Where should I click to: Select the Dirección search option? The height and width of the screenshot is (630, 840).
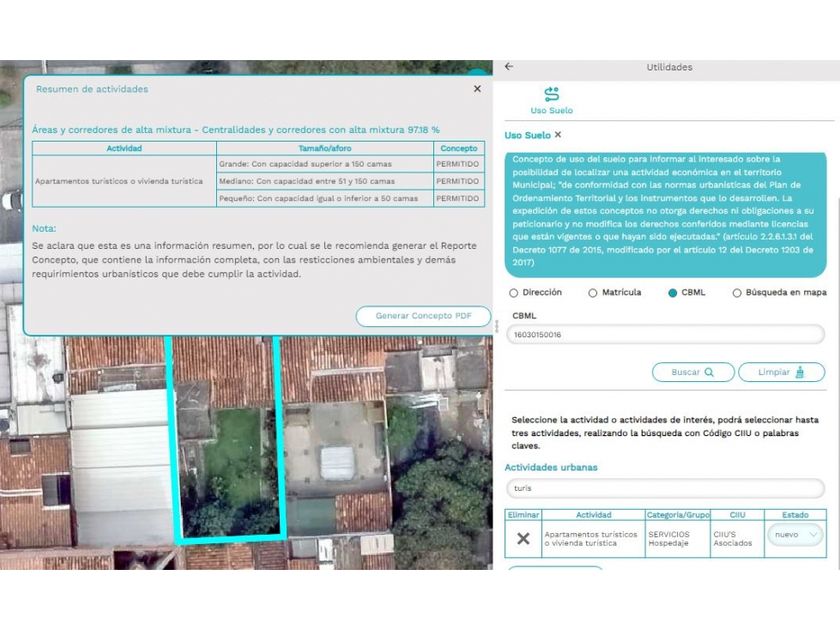point(514,293)
